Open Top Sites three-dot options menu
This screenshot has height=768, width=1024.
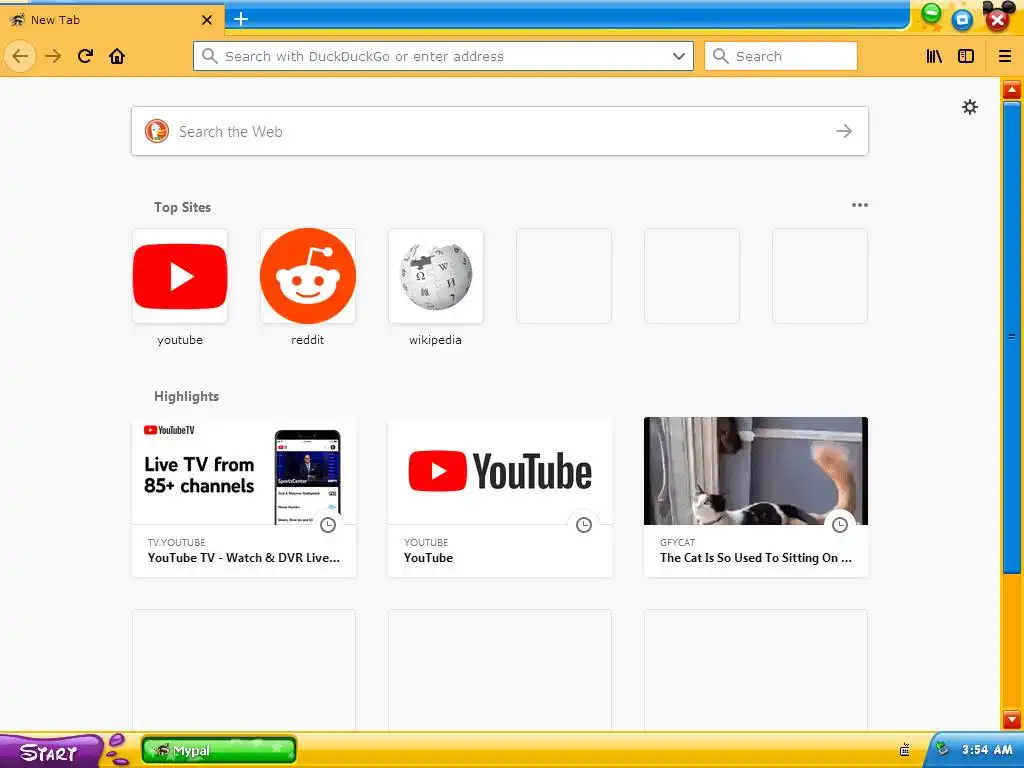(x=859, y=205)
